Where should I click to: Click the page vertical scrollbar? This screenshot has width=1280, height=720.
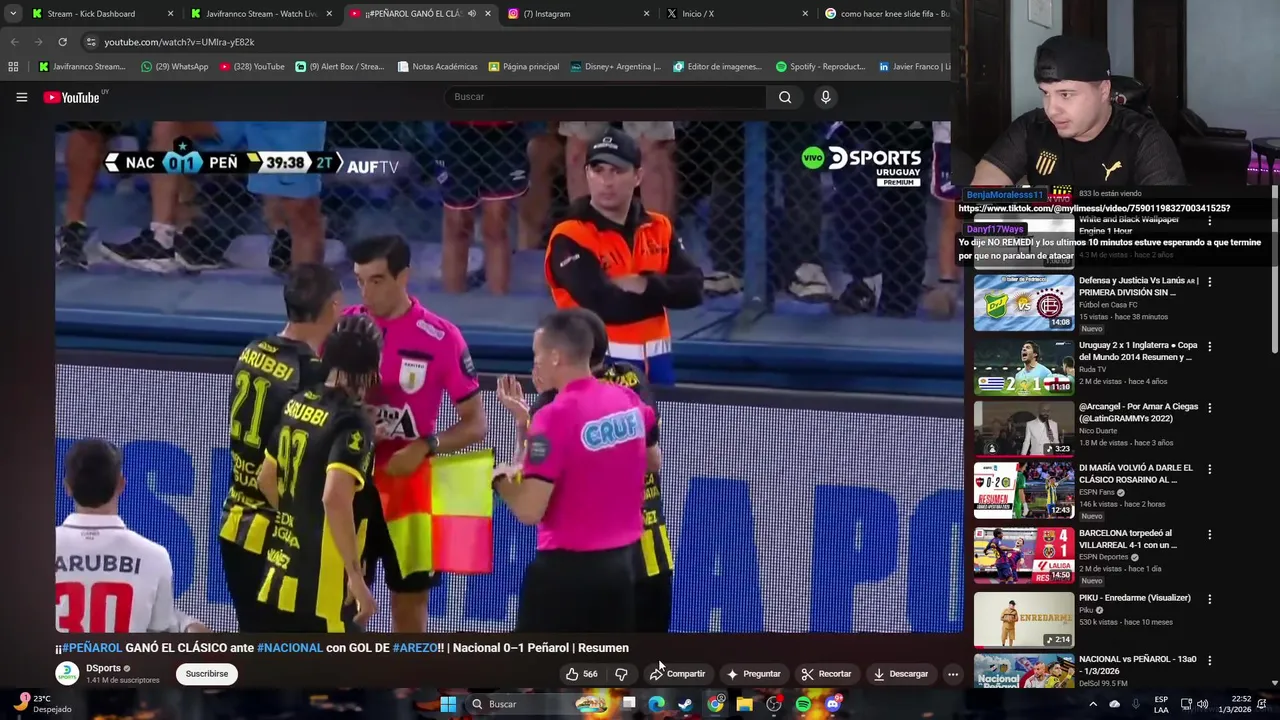tap(1275, 270)
